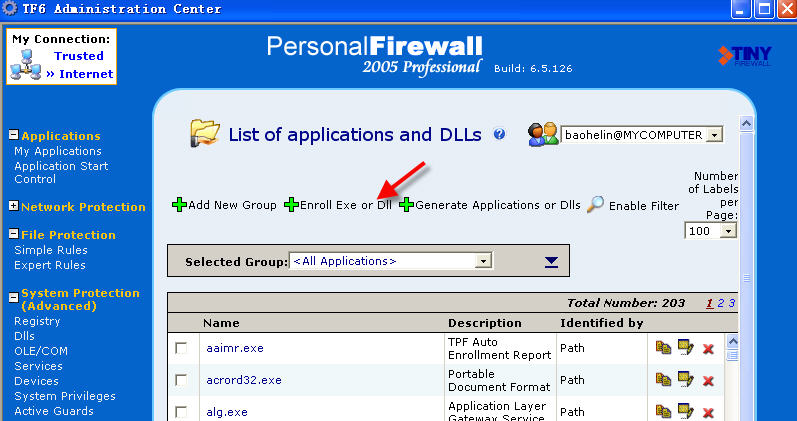
Task: Open OLE/COM in the sidebar
Action: [41, 351]
